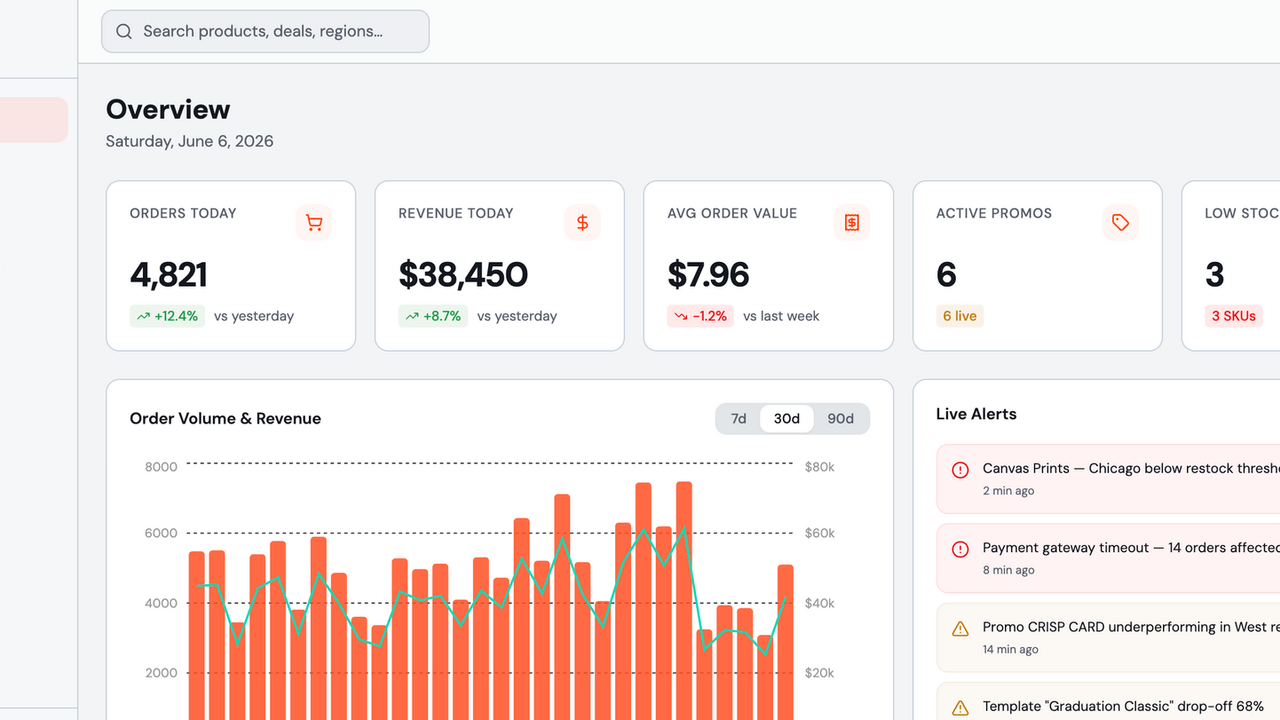Open the Template Graduation Classic drop-off alert
Screen dimensions: 1280x720
tap(1108, 702)
